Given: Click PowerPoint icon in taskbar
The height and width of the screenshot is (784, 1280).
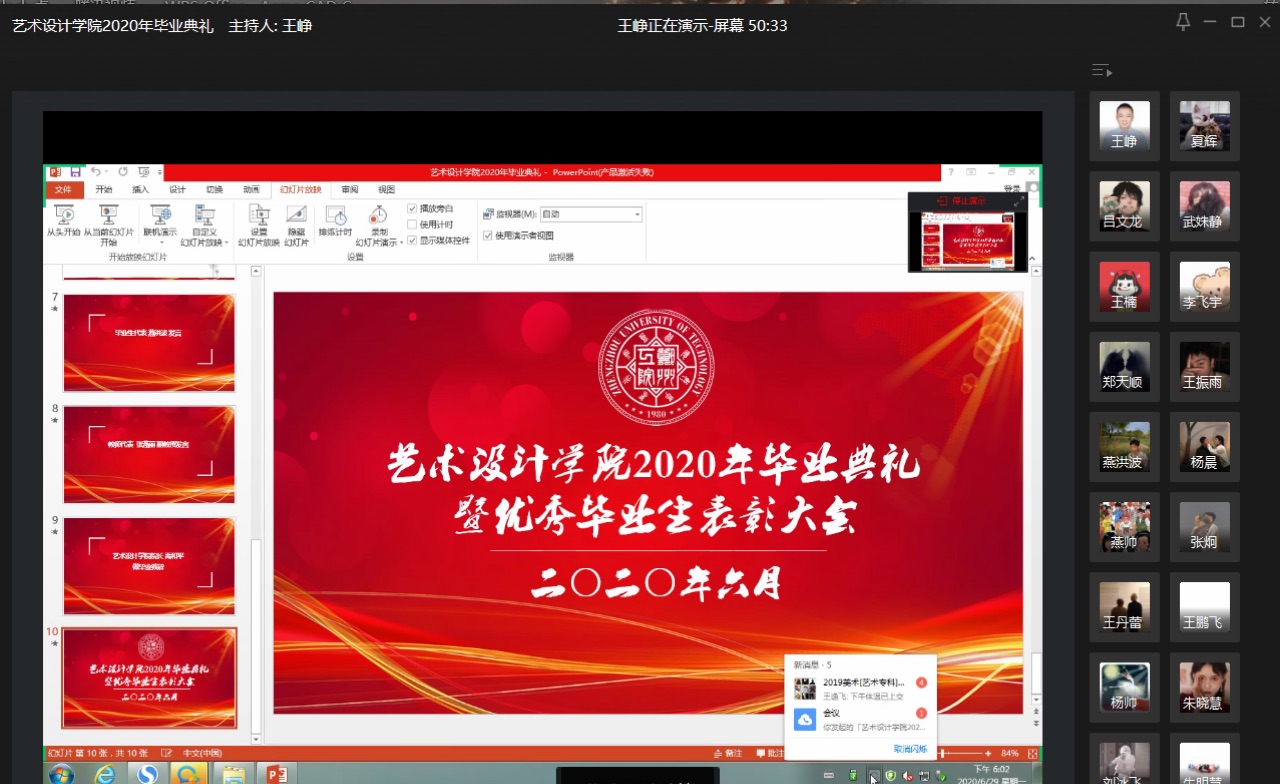Looking at the screenshot, I should coord(276,773).
